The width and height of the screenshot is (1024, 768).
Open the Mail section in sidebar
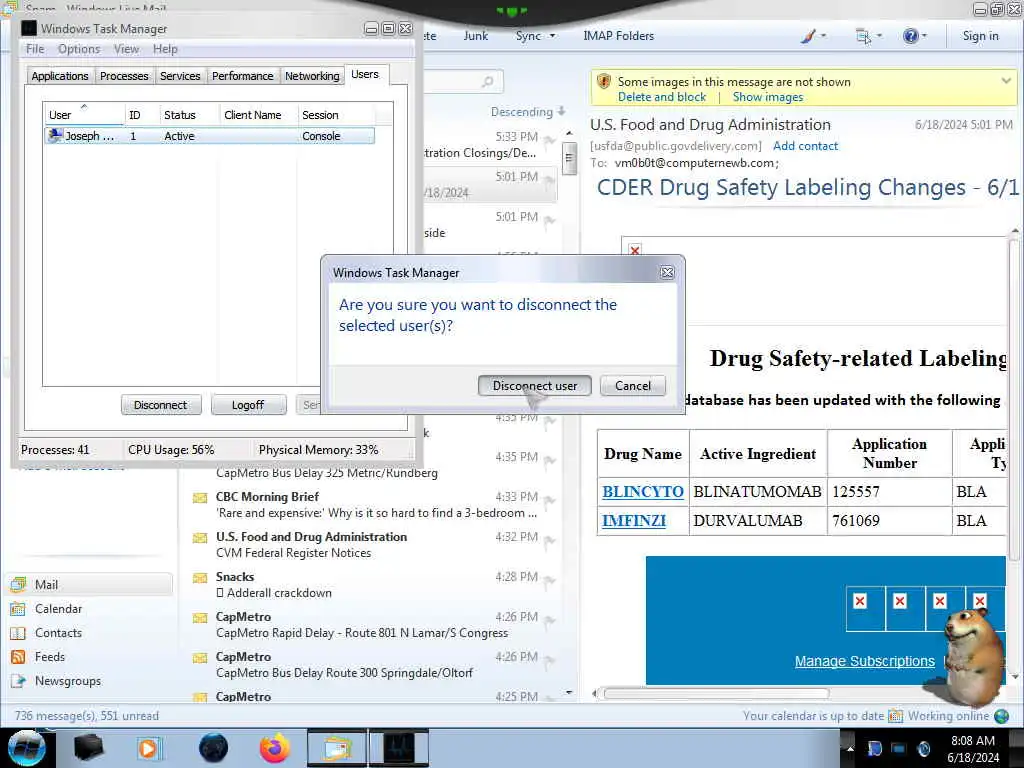(90, 584)
